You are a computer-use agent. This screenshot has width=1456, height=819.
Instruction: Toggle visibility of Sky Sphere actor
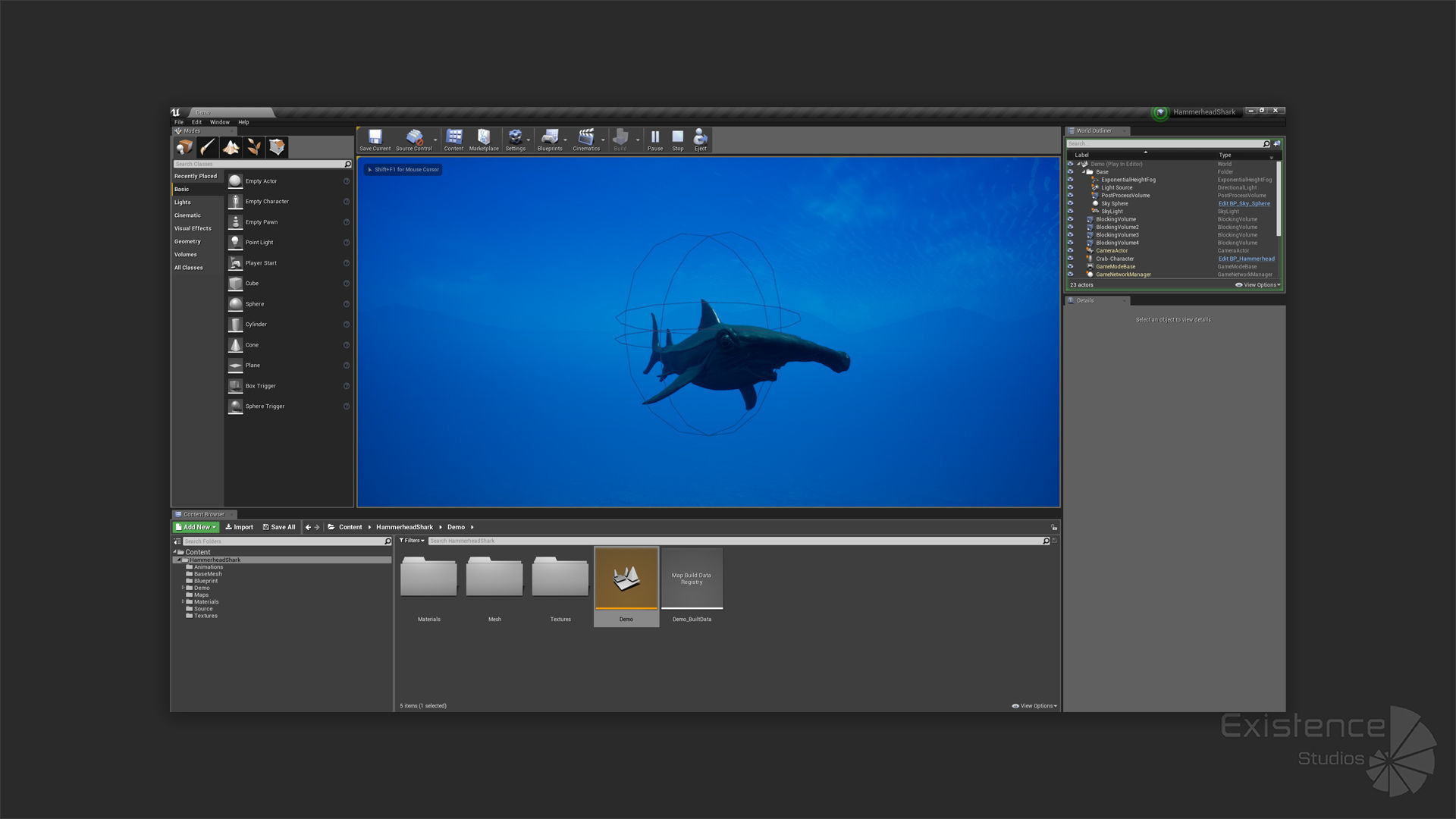click(1071, 203)
